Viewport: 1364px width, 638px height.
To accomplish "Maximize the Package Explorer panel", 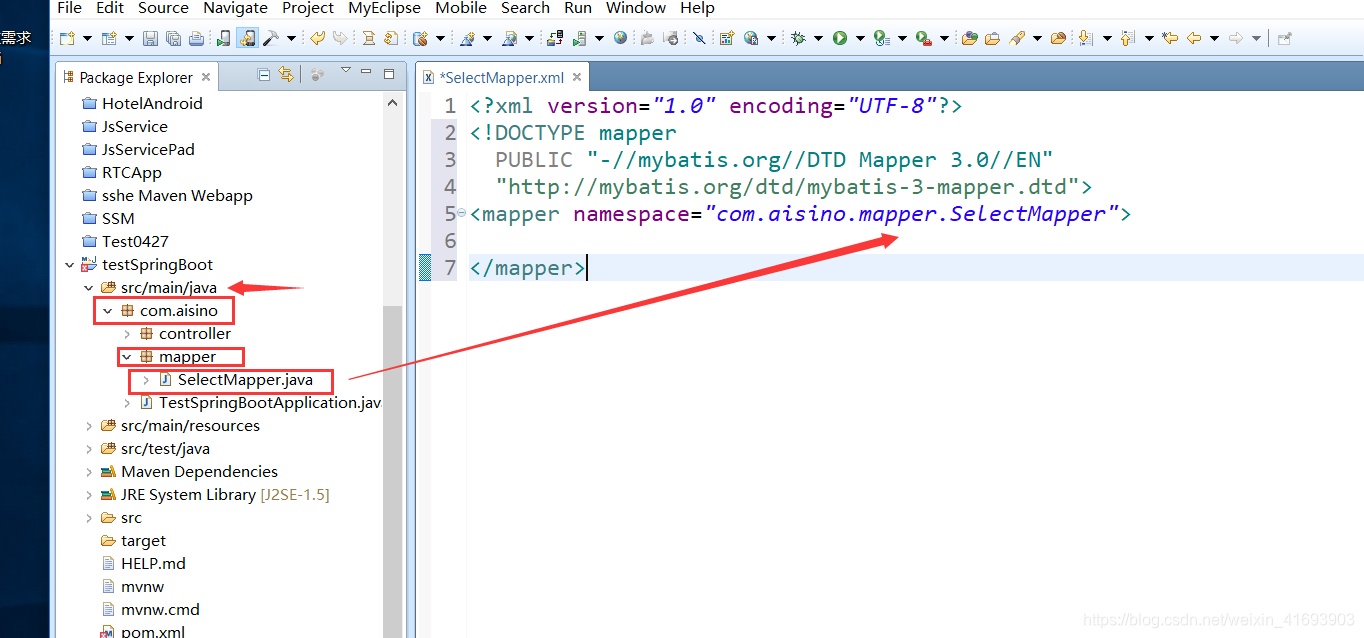I will point(389,73).
